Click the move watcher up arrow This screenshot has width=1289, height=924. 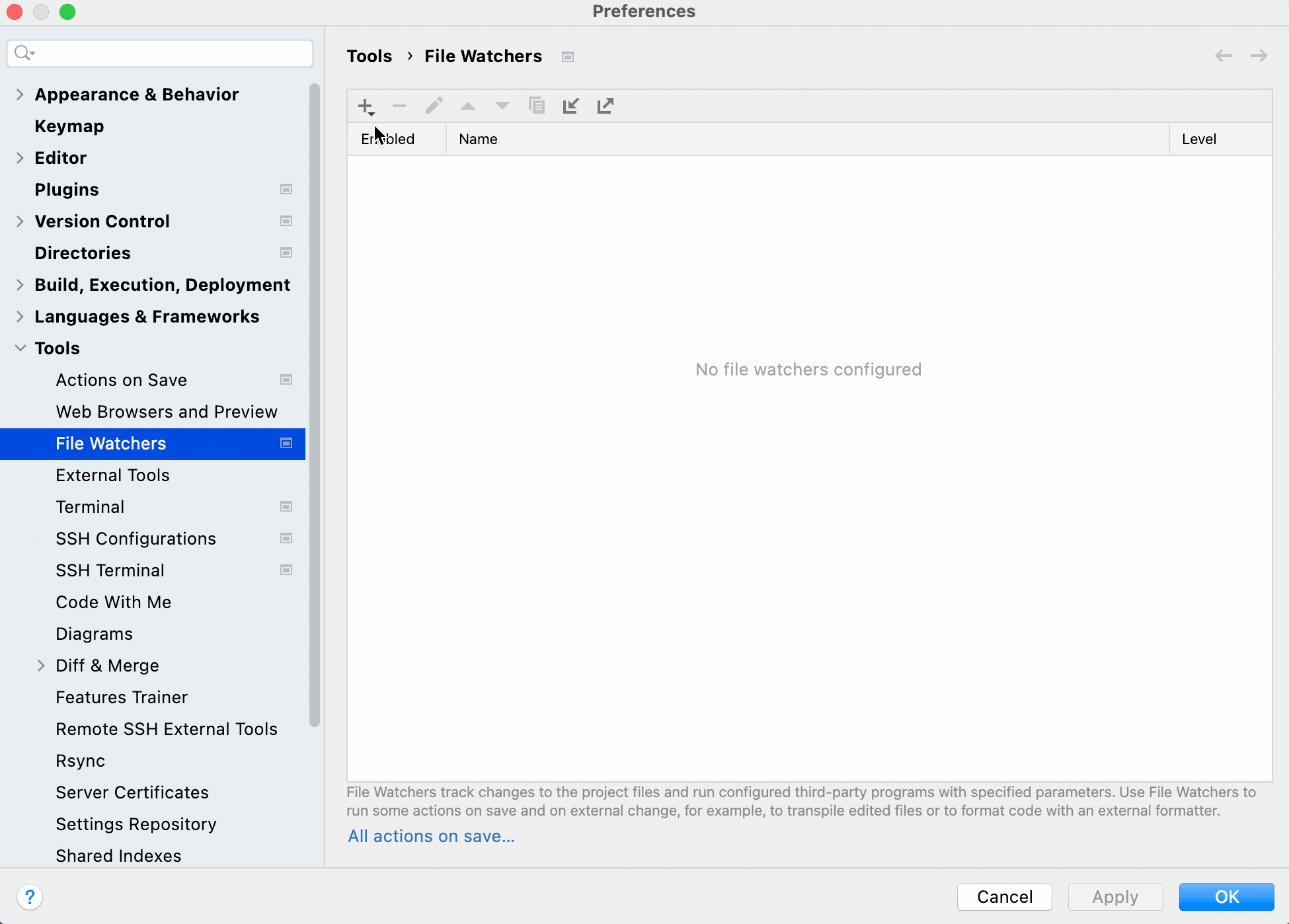pyautogui.click(x=468, y=105)
